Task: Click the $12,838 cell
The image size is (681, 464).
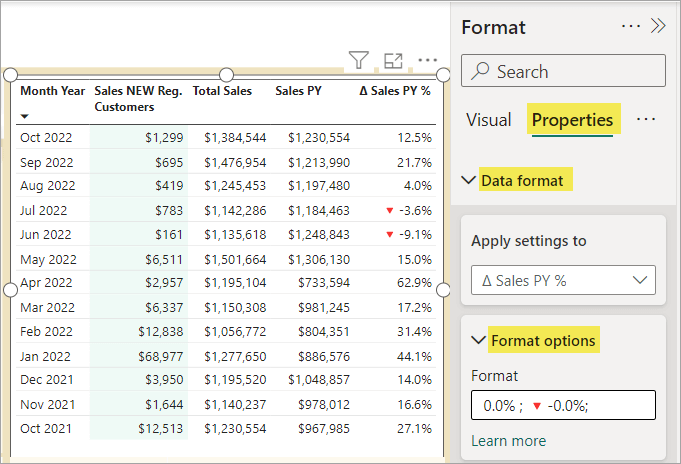Action: (x=161, y=331)
